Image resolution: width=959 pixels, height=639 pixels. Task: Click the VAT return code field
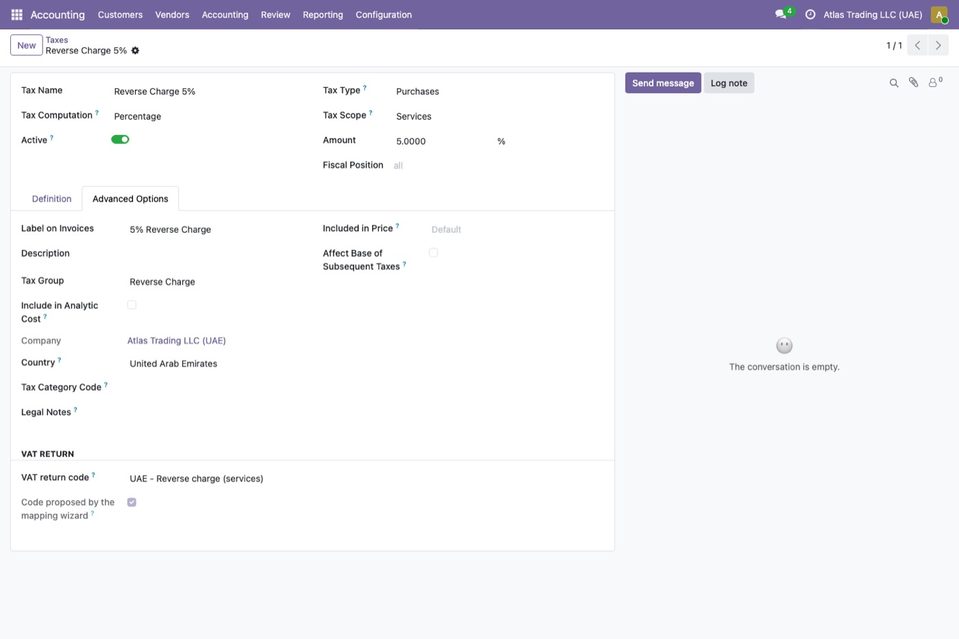point(215,479)
